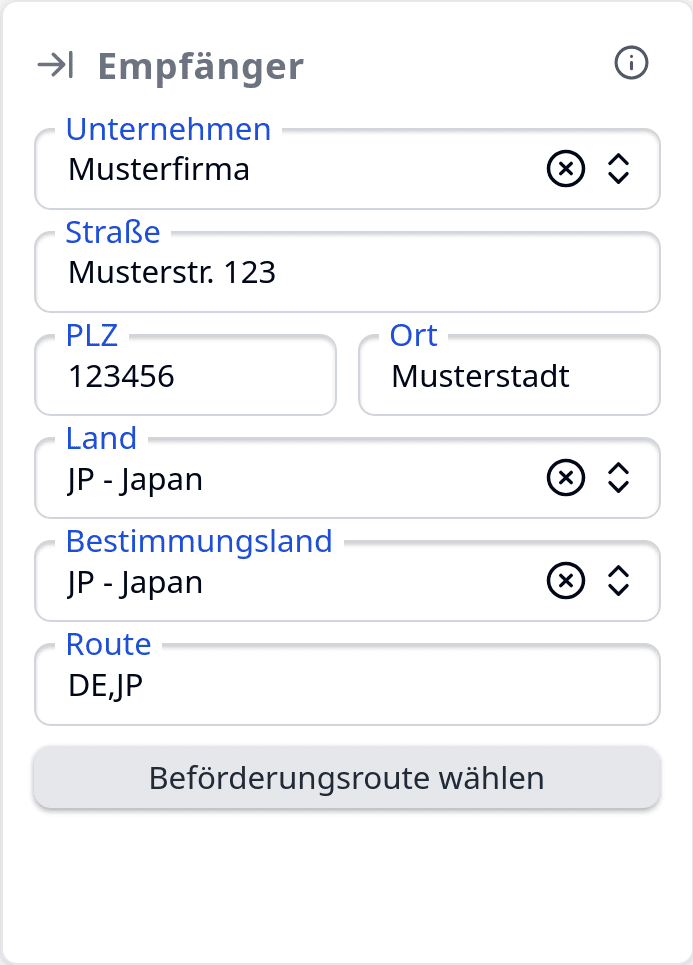Image resolution: width=693 pixels, height=965 pixels.
Task: Clear the Land field with the X icon
Action: tap(565, 478)
